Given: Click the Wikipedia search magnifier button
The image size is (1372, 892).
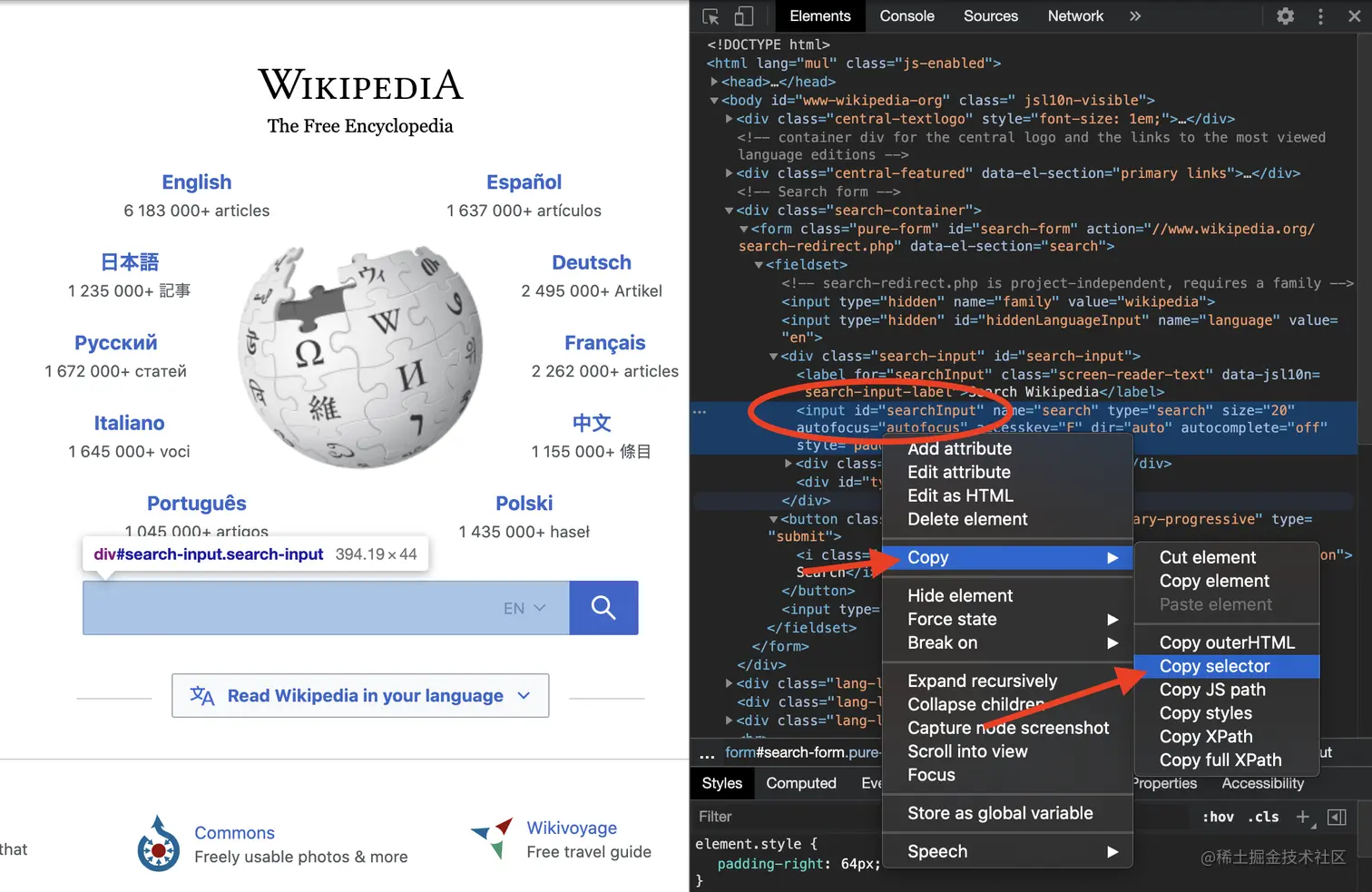Looking at the screenshot, I should (x=603, y=607).
